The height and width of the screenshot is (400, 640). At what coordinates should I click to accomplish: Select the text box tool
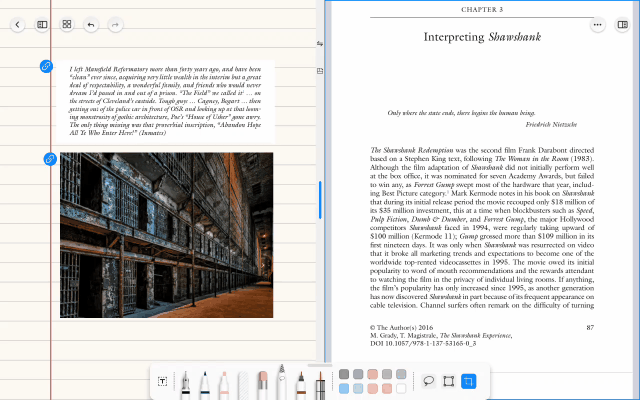tap(162, 381)
